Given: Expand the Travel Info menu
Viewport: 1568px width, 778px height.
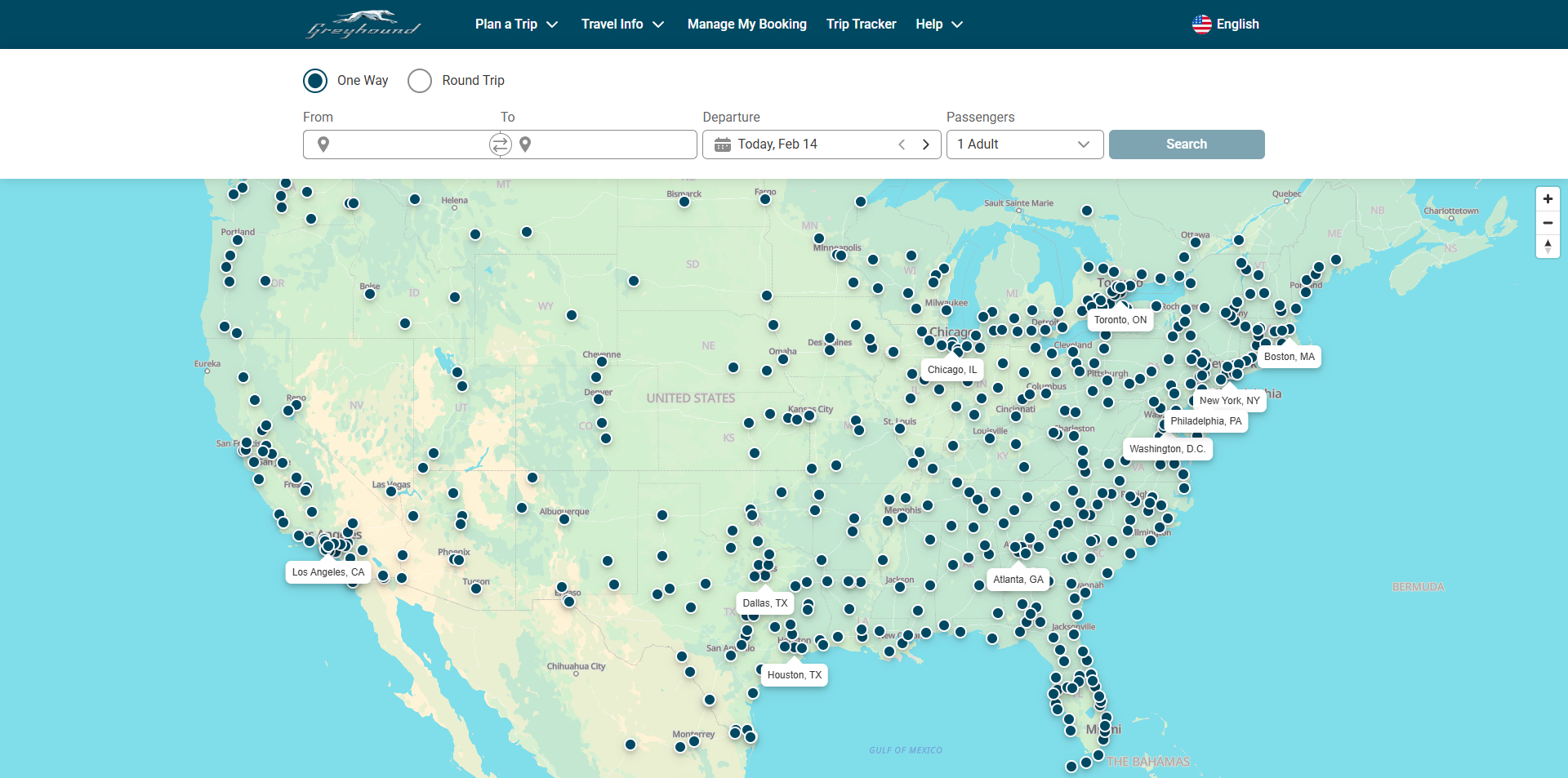Looking at the screenshot, I should pos(622,24).
